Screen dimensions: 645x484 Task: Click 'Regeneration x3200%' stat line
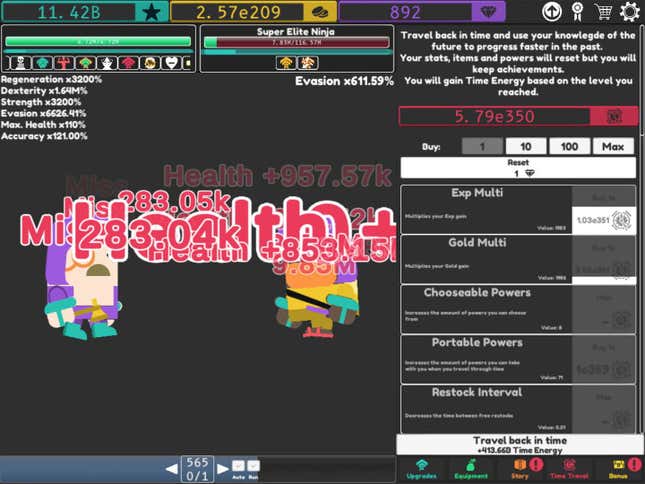(x=51, y=79)
